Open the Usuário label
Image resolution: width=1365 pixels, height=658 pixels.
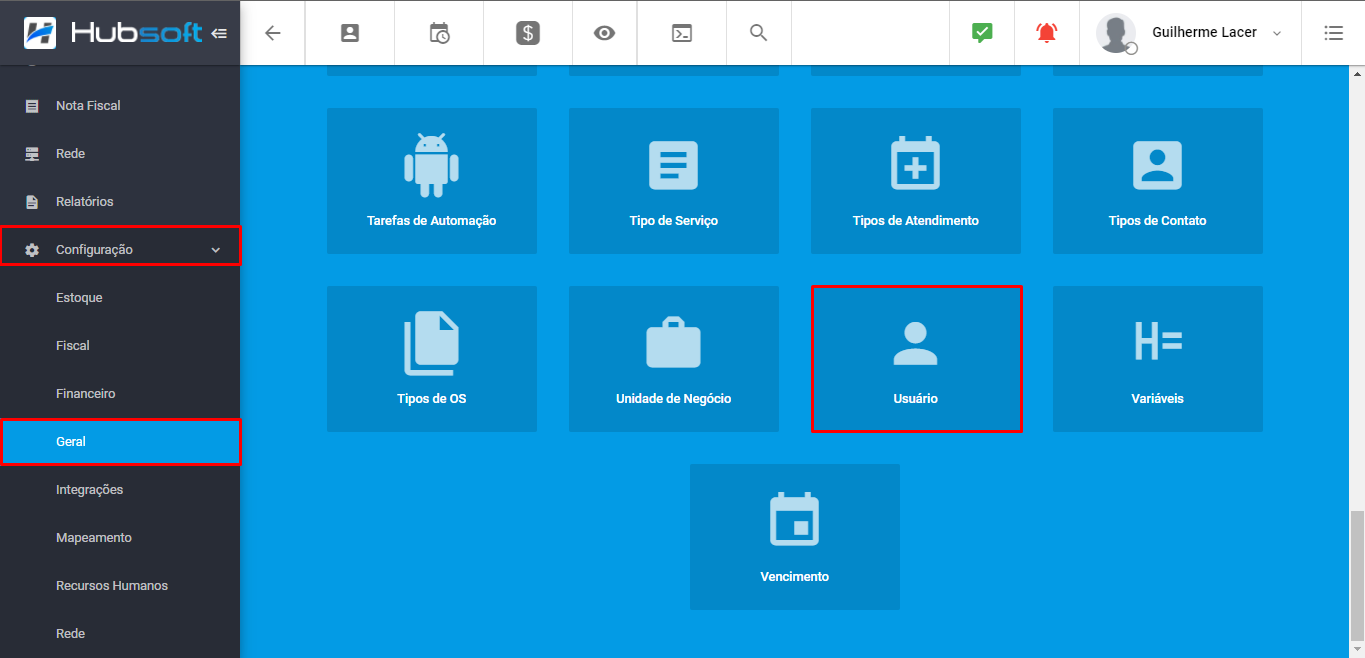(x=916, y=399)
